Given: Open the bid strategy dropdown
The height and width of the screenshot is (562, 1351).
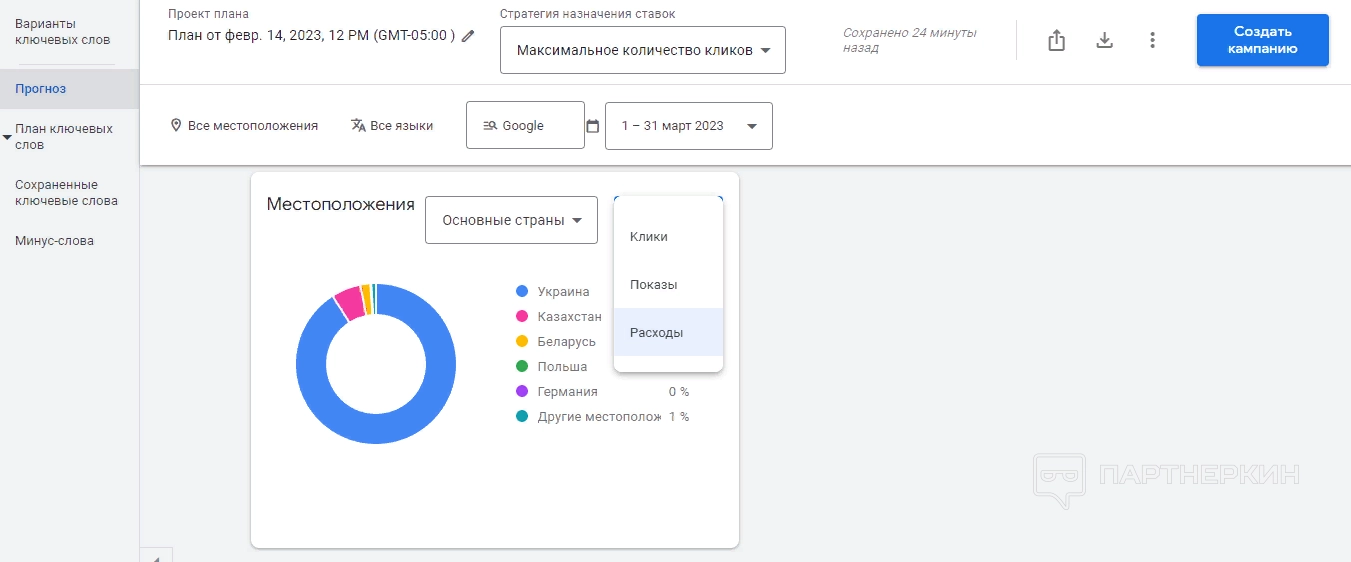Looking at the screenshot, I should [x=642, y=50].
